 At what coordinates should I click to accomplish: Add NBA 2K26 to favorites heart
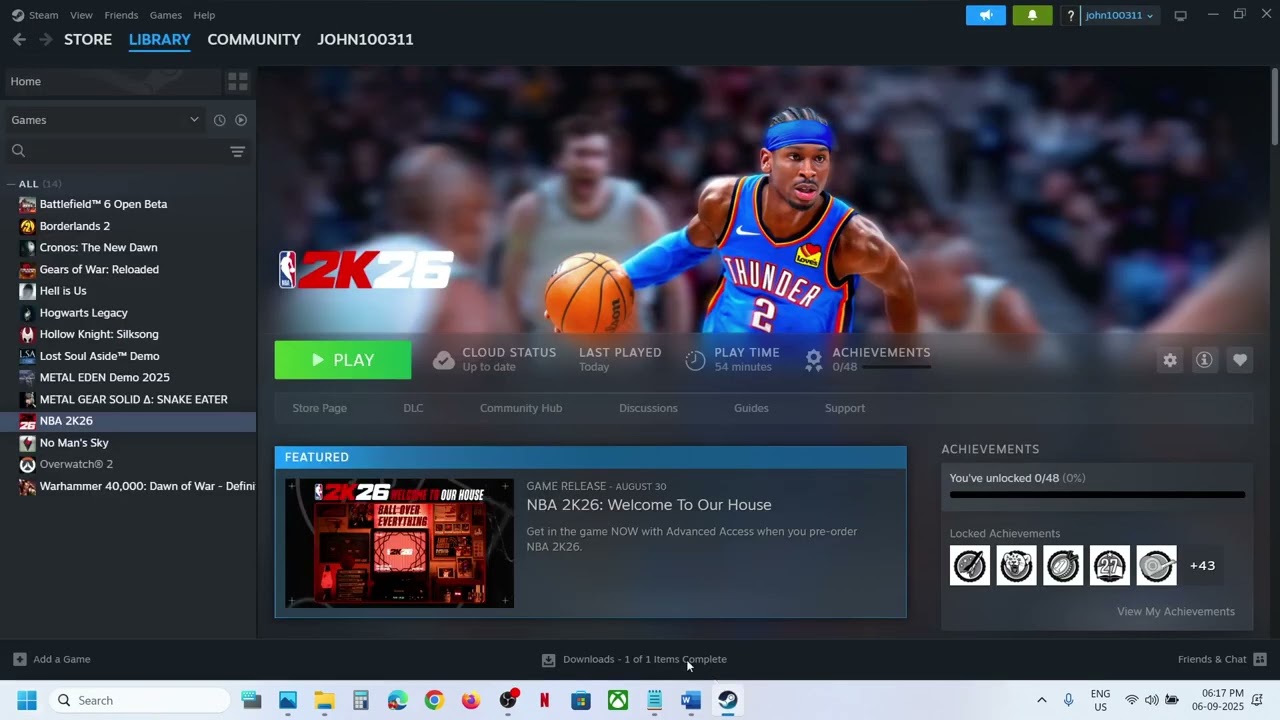point(1240,360)
